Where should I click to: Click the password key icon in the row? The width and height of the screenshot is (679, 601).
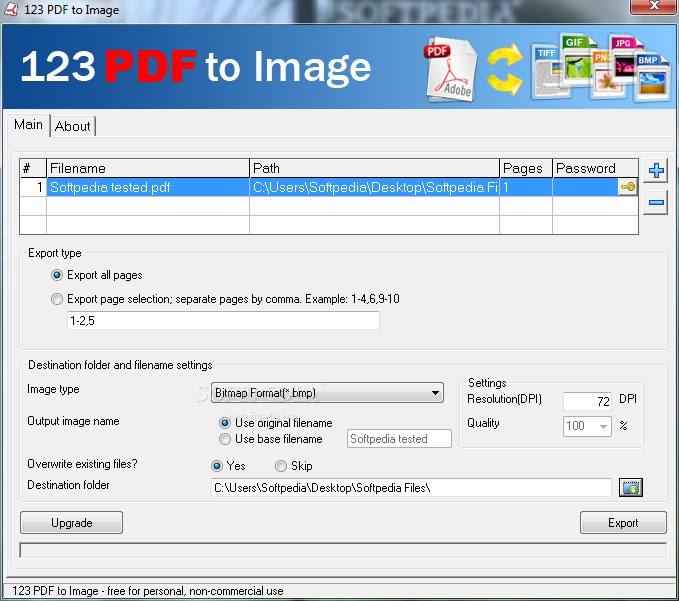point(627,187)
